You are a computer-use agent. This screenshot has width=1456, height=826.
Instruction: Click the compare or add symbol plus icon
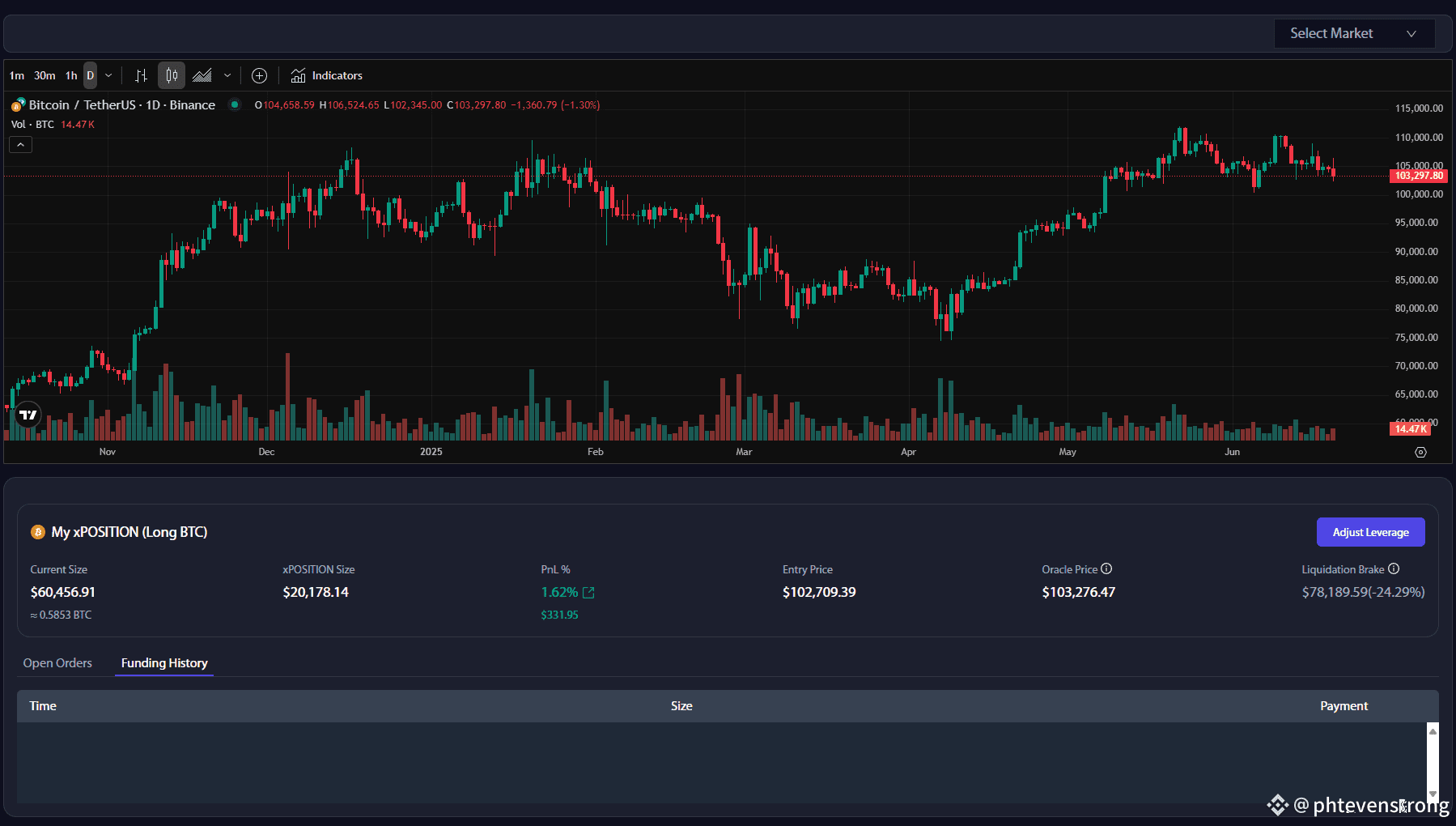pos(259,75)
